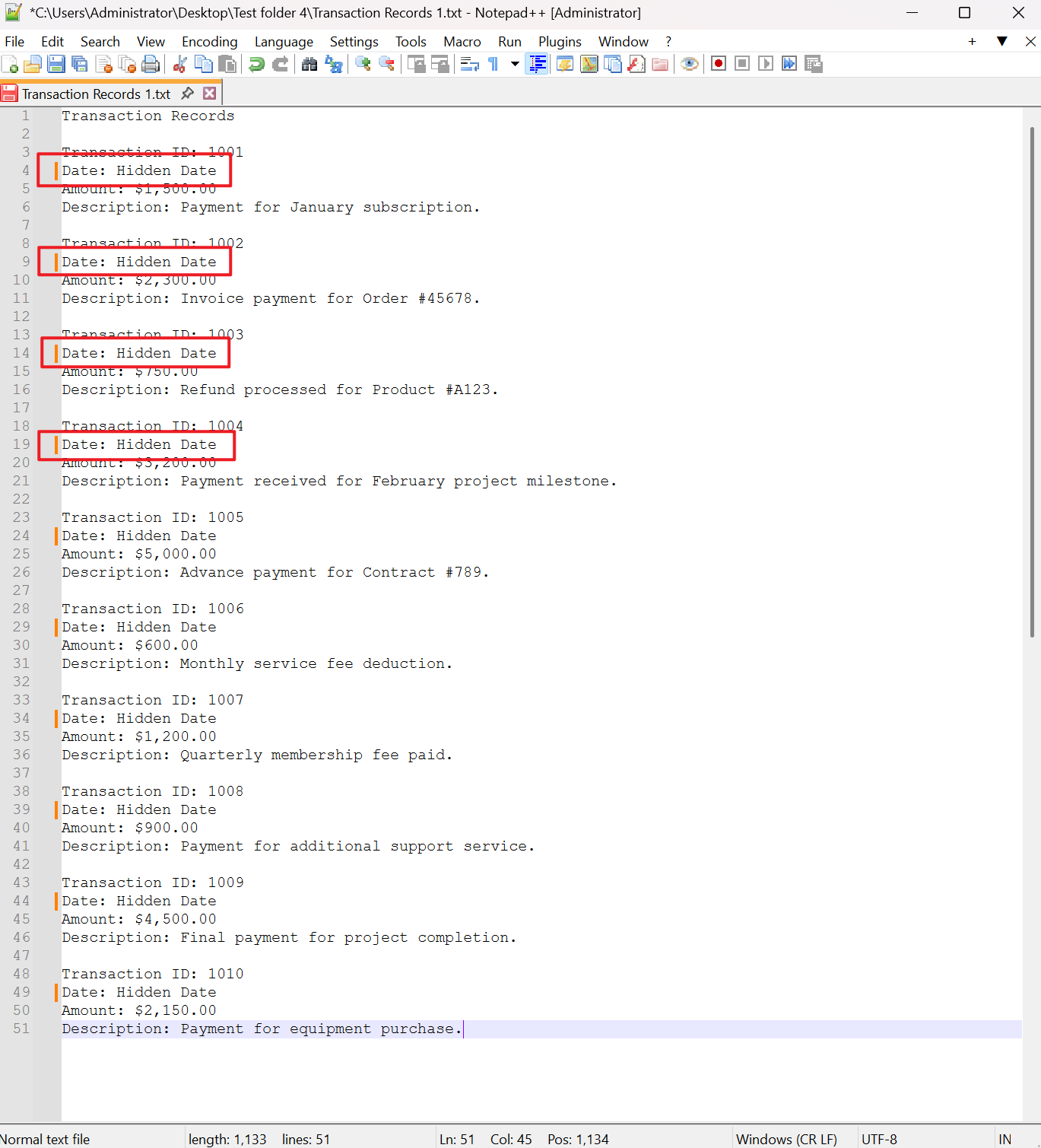Pin the Transaction Records 1.txt tab
This screenshot has height=1148, width=1041.
pos(187,94)
